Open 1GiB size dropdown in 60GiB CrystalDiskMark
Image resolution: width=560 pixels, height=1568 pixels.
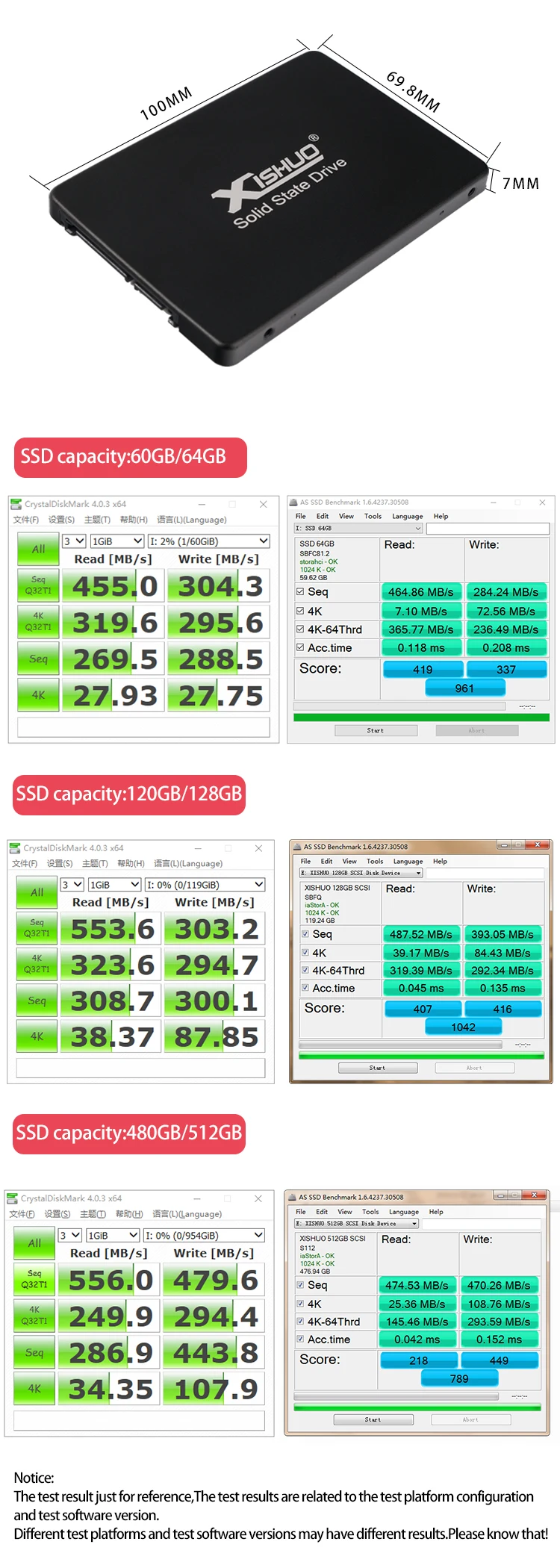pyautogui.click(x=117, y=541)
